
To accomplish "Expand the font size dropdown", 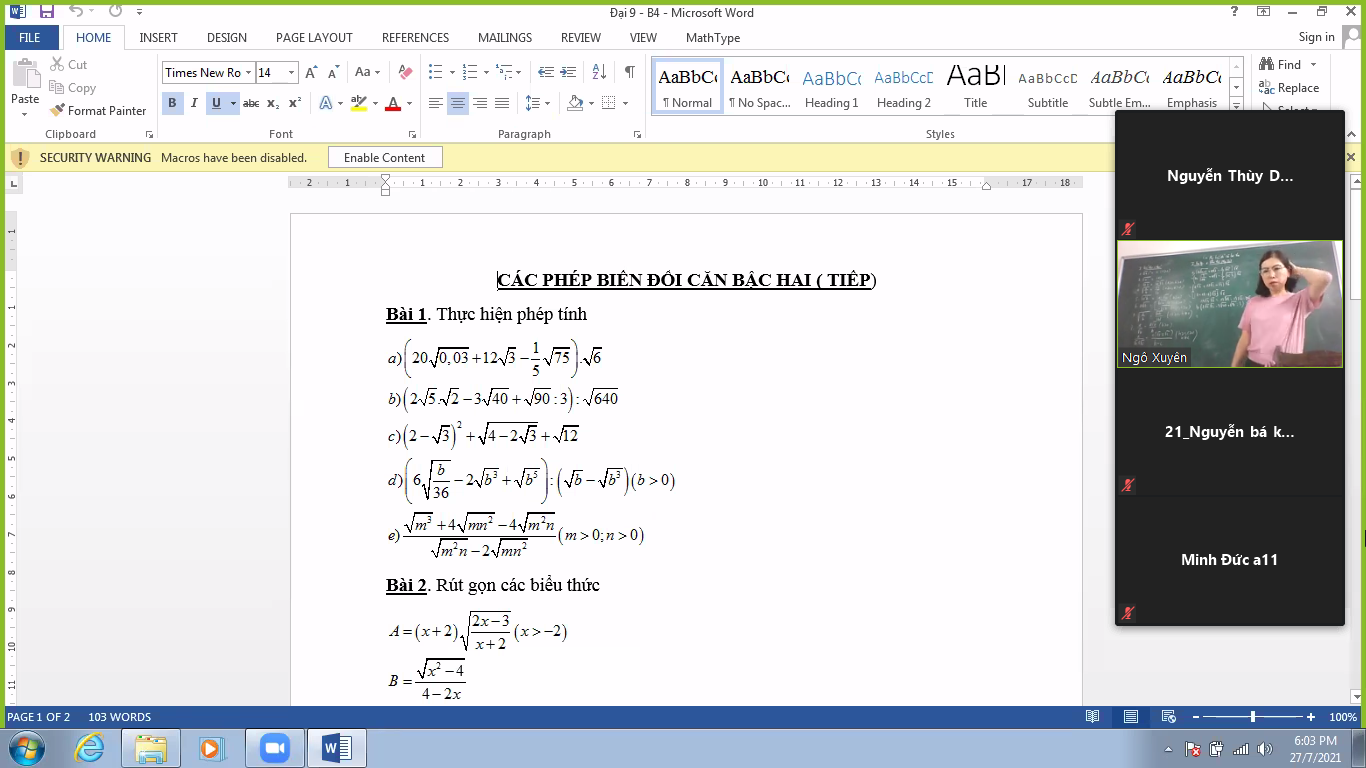I will tap(291, 72).
